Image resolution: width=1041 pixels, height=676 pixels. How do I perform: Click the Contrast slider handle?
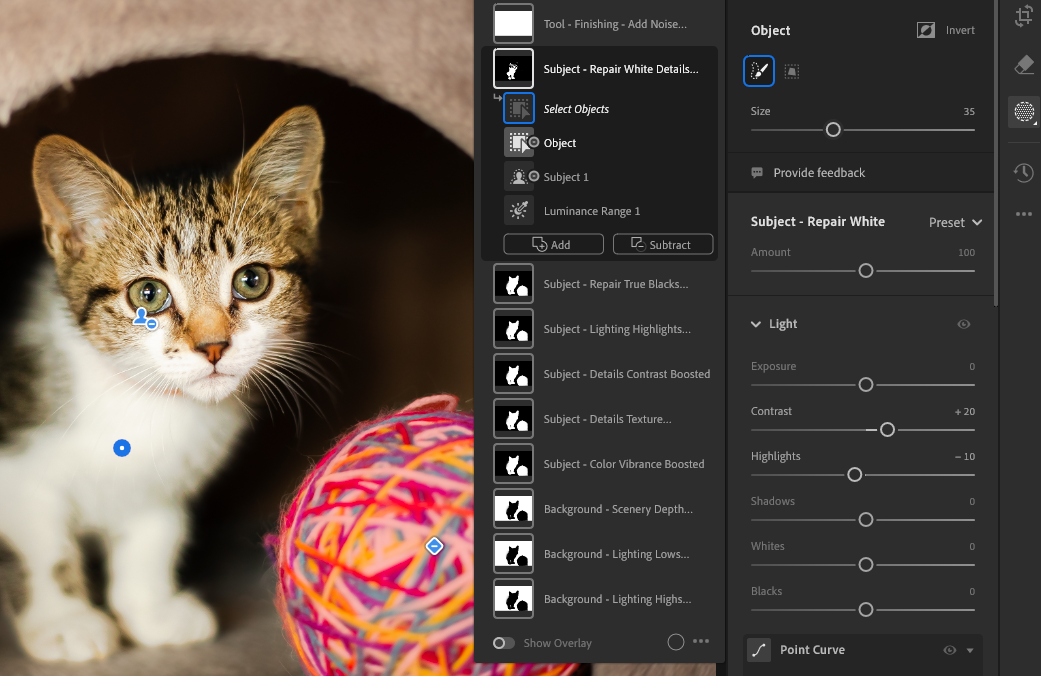(887, 429)
